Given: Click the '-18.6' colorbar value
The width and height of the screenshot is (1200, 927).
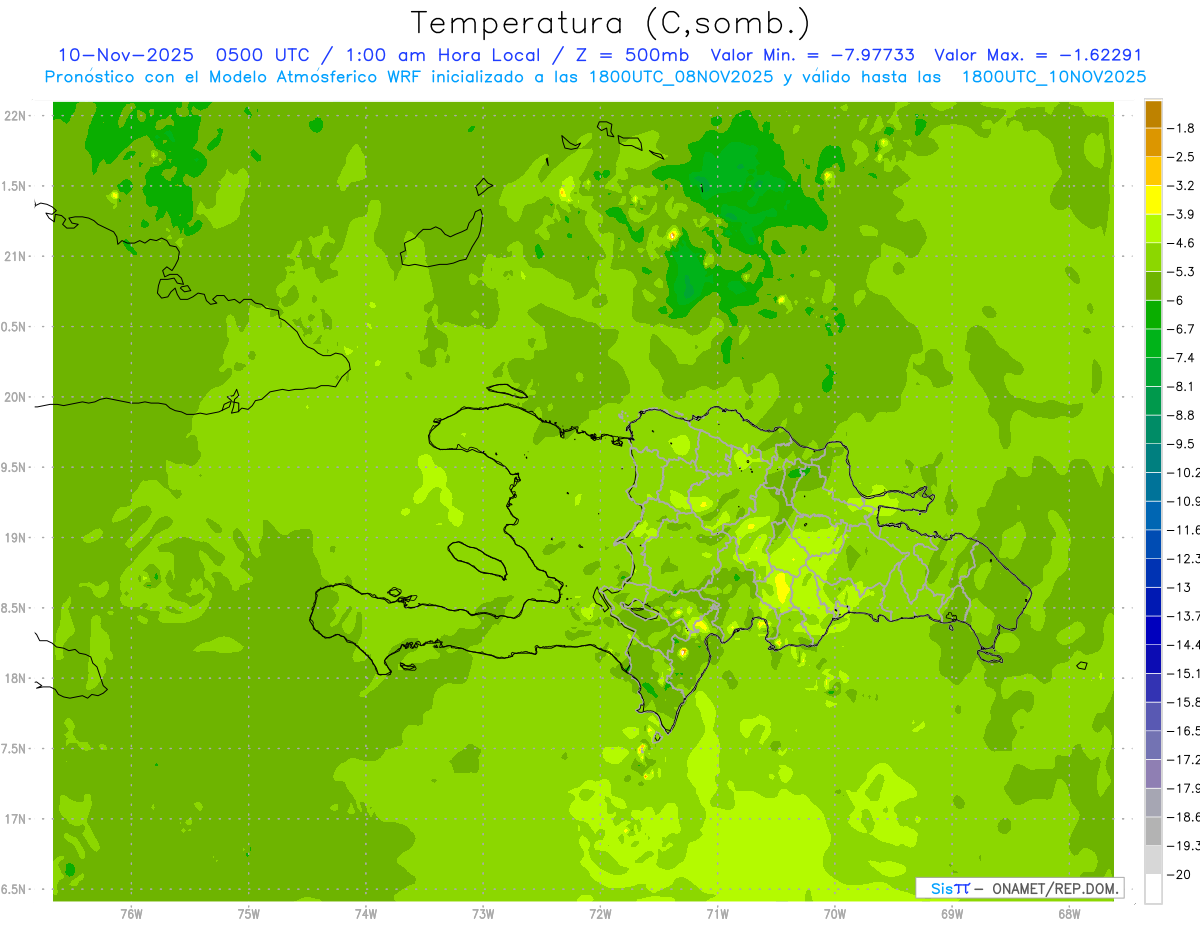Looking at the screenshot, I should click(x=1183, y=817).
